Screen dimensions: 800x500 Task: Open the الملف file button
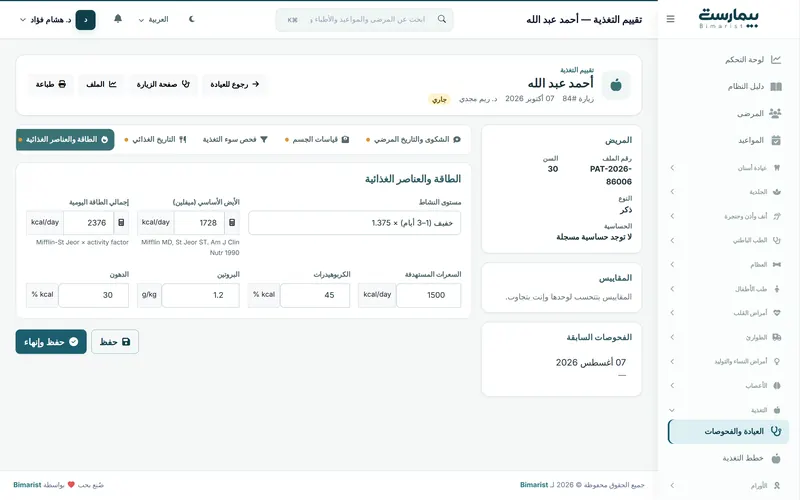(101, 84)
